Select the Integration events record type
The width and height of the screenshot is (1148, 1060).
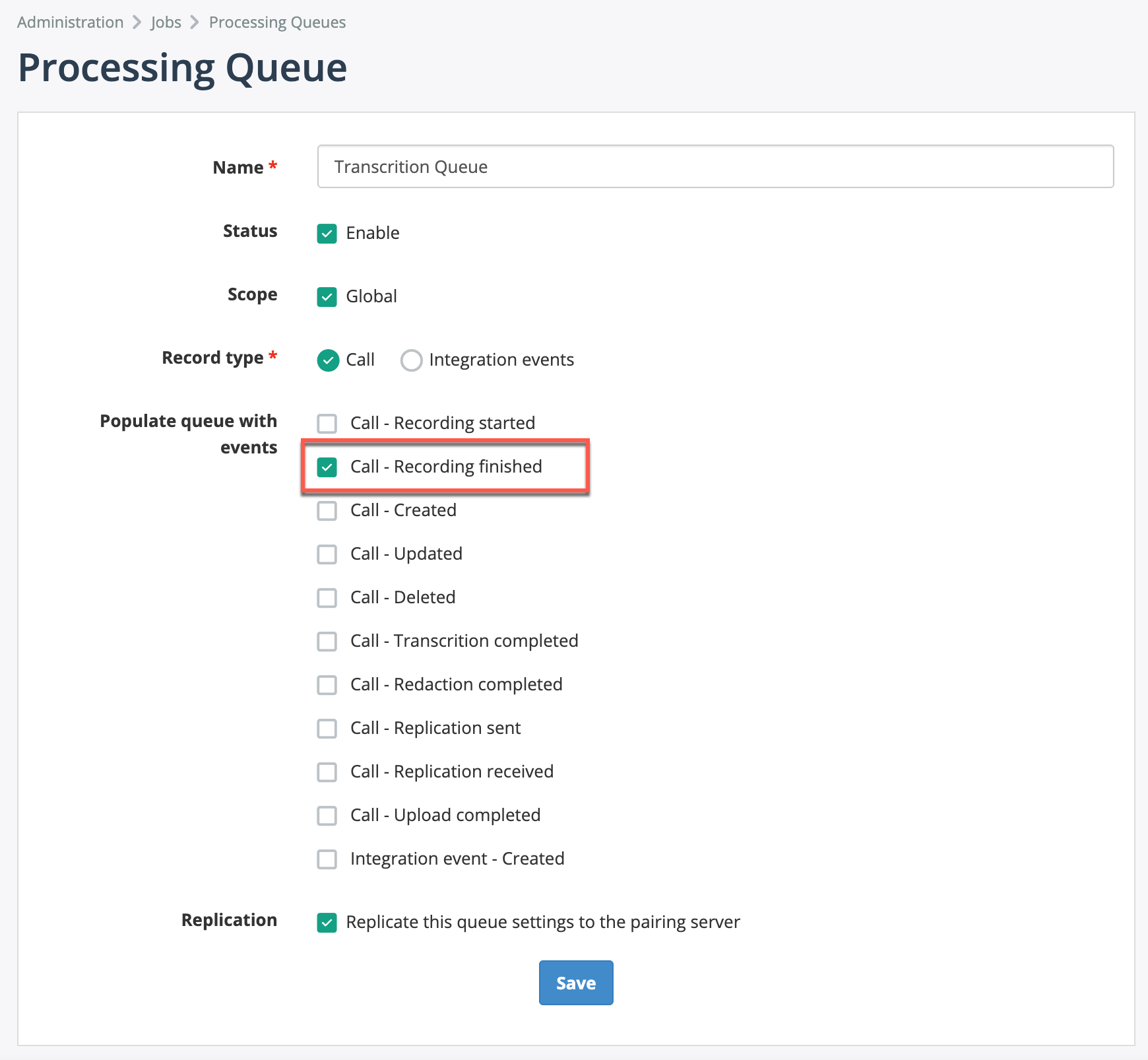pos(411,360)
